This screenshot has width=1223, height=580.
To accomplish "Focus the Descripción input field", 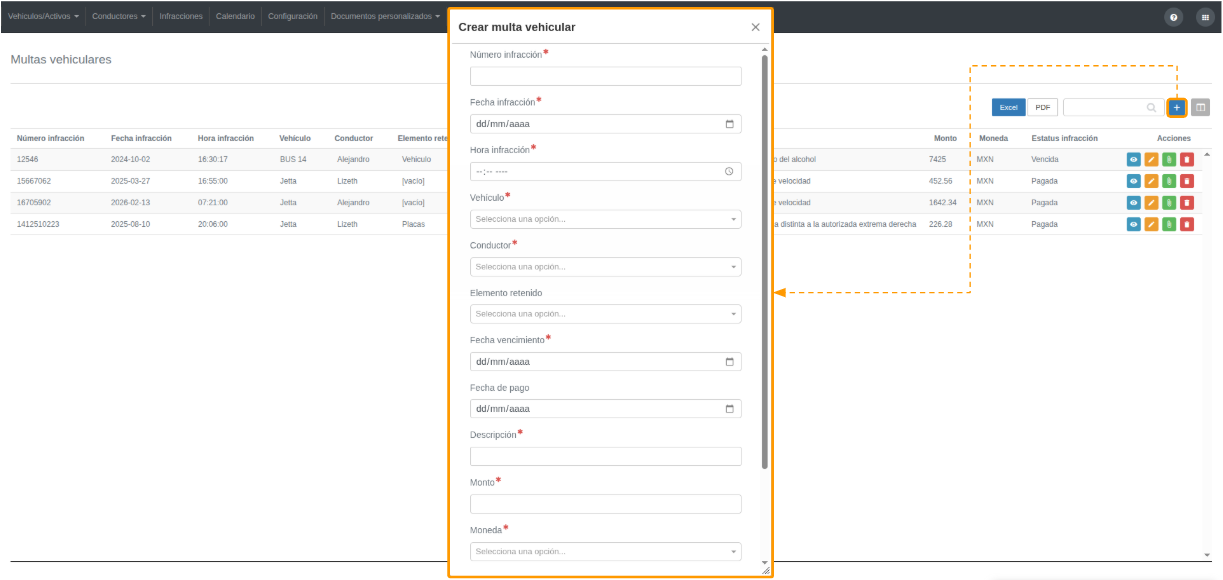I will click(x=606, y=457).
